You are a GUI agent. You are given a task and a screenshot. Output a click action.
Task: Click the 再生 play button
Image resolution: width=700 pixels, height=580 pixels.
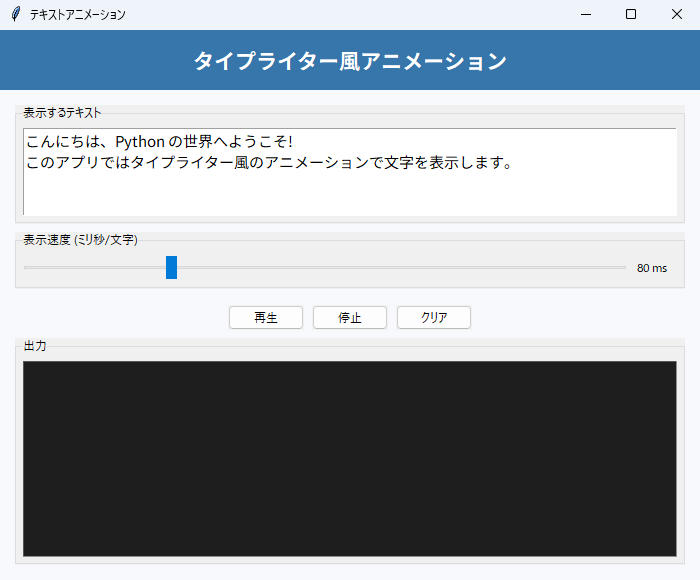(x=266, y=317)
